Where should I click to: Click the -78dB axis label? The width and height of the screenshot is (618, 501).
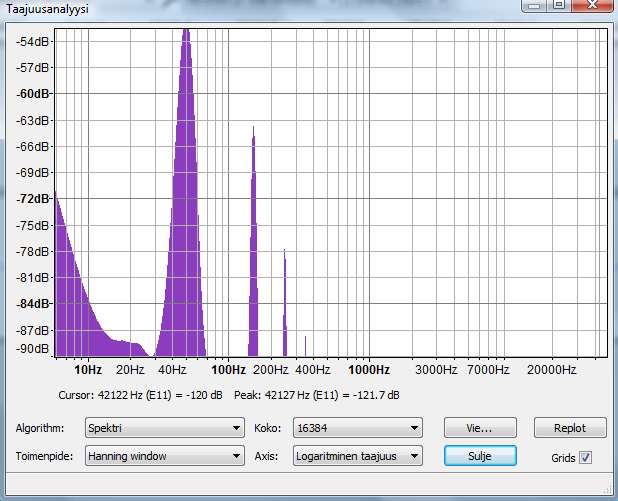(x=33, y=251)
